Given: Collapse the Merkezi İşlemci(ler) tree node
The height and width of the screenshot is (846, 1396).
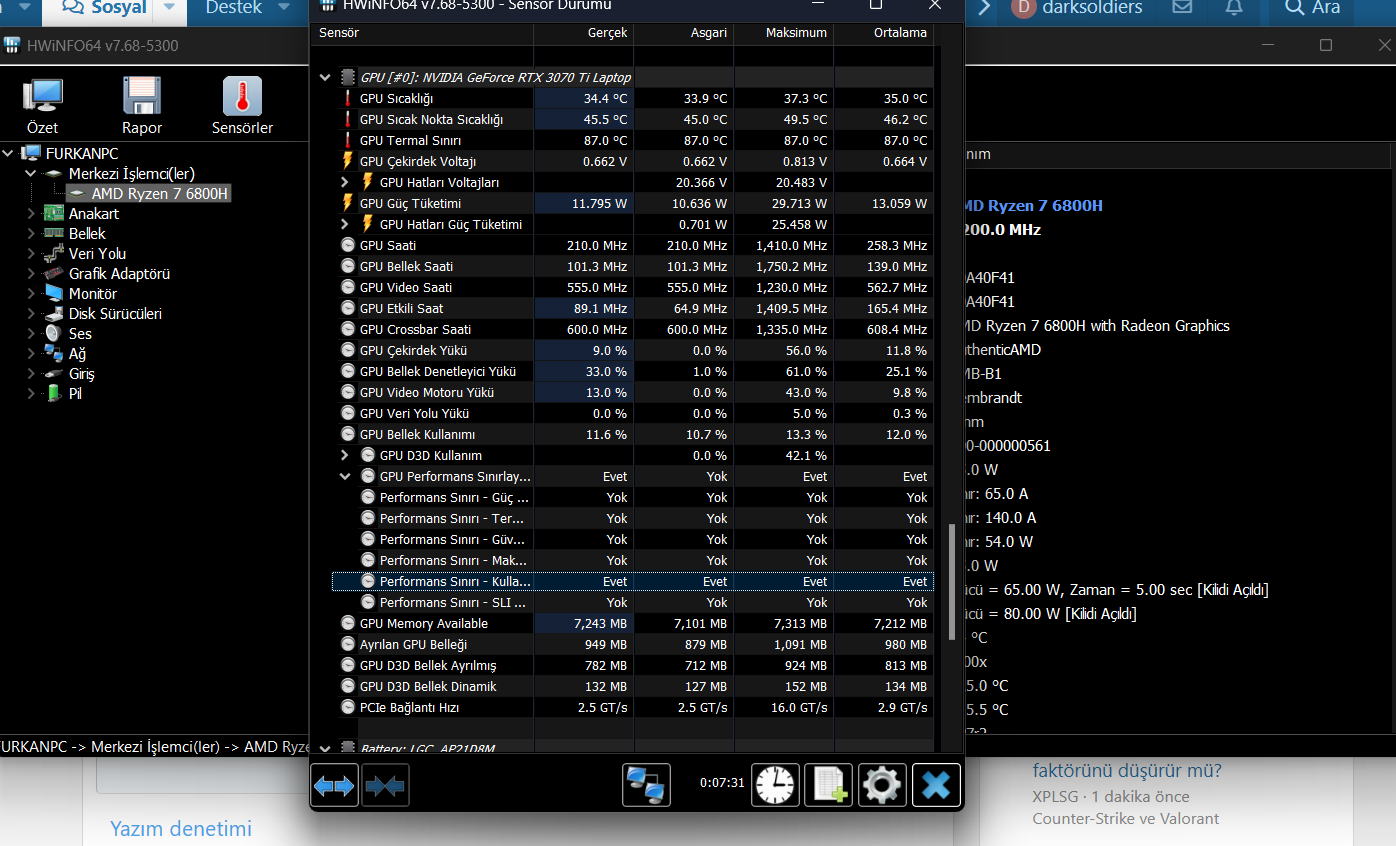Looking at the screenshot, I should 30,173.
